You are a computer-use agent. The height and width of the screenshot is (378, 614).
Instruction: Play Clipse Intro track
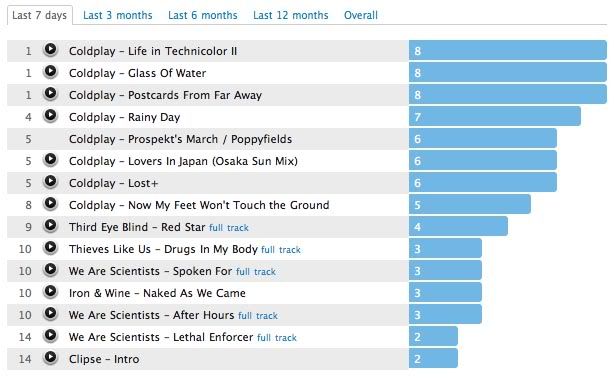click(x=51, y=358)
